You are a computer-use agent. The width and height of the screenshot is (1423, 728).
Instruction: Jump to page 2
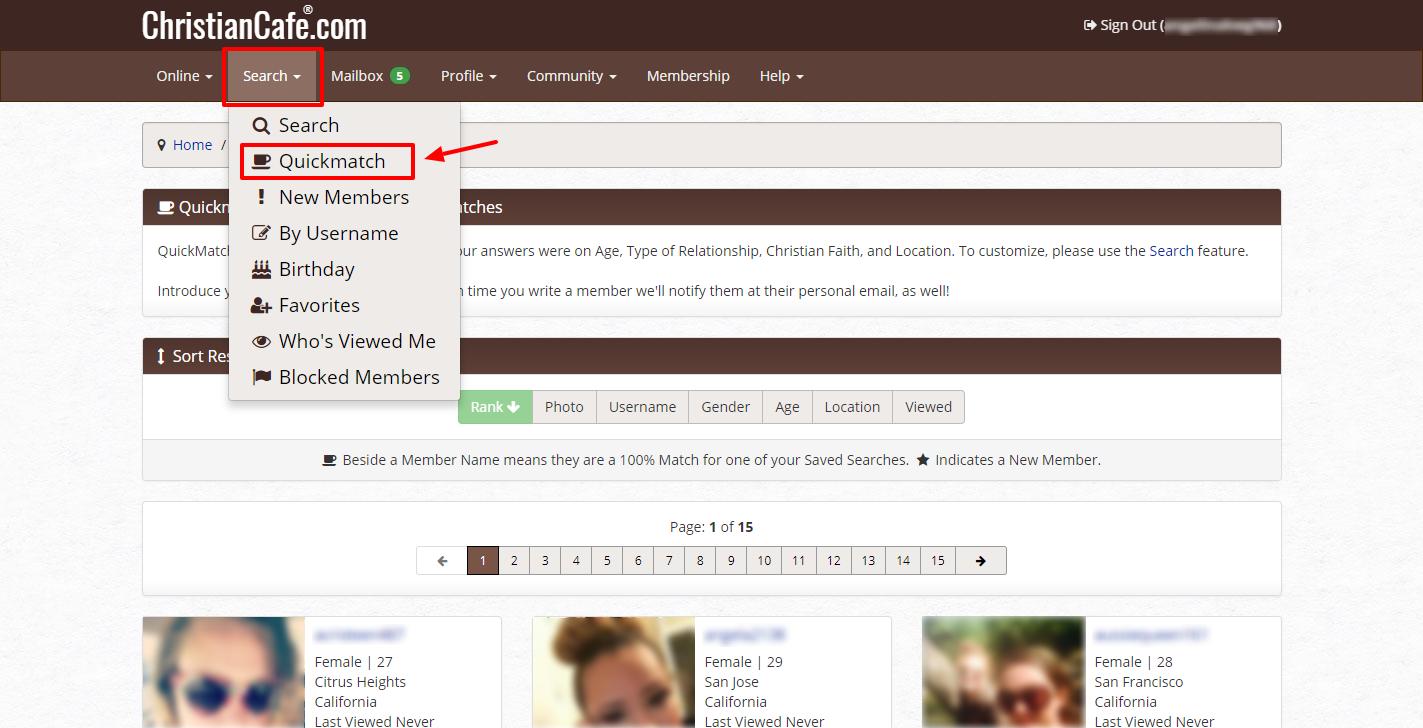(x=514, y=561)
